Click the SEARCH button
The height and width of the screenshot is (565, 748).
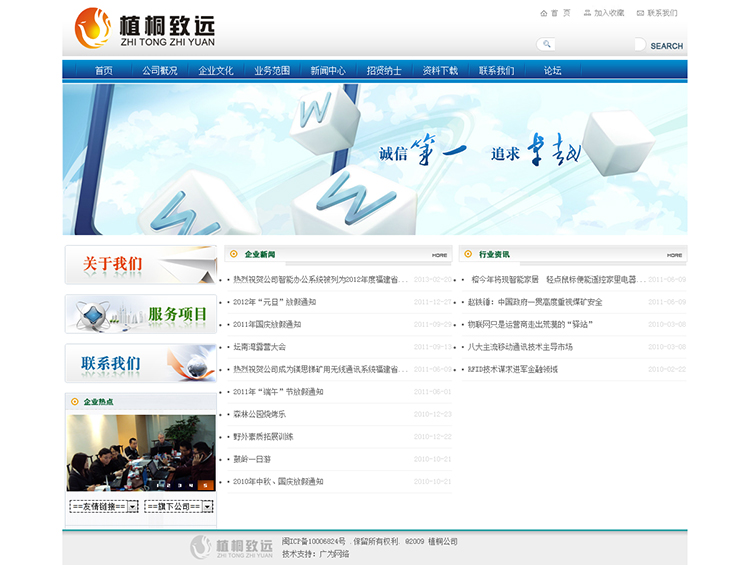[x=666, y=46]
